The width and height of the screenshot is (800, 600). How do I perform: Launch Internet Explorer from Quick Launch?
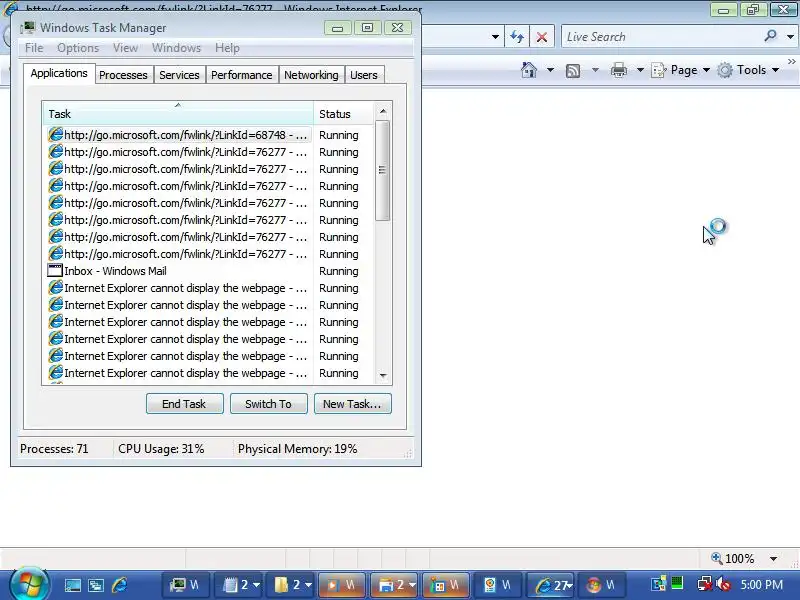pyautogui.click(x=119, y=585)
